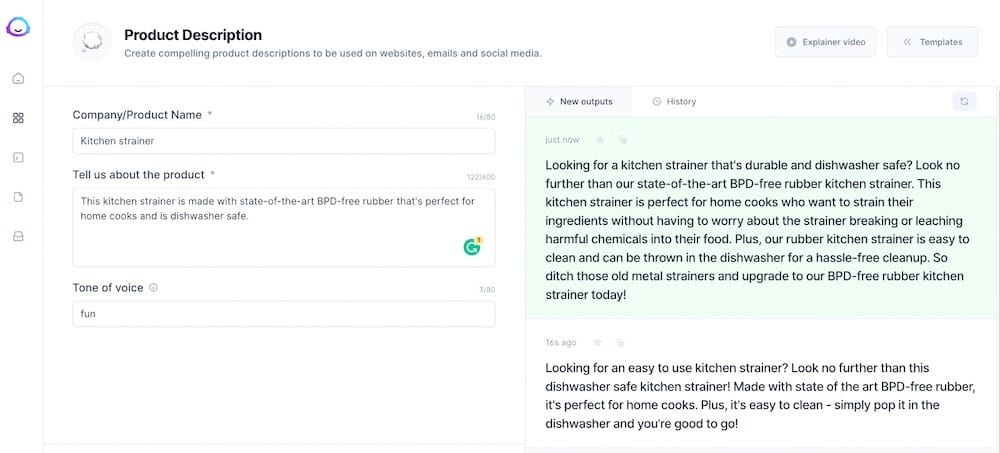Click the Company/Product Name field

284,141
